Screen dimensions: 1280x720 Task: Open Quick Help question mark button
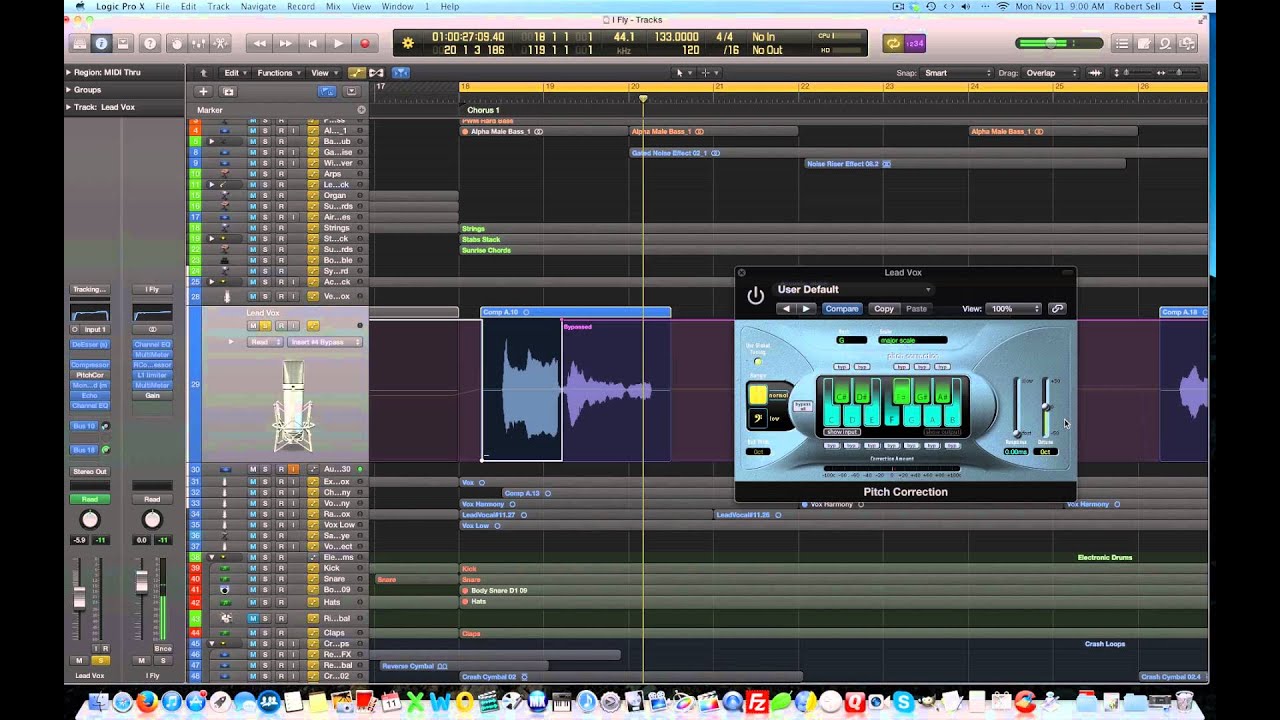tap(150, 44)
